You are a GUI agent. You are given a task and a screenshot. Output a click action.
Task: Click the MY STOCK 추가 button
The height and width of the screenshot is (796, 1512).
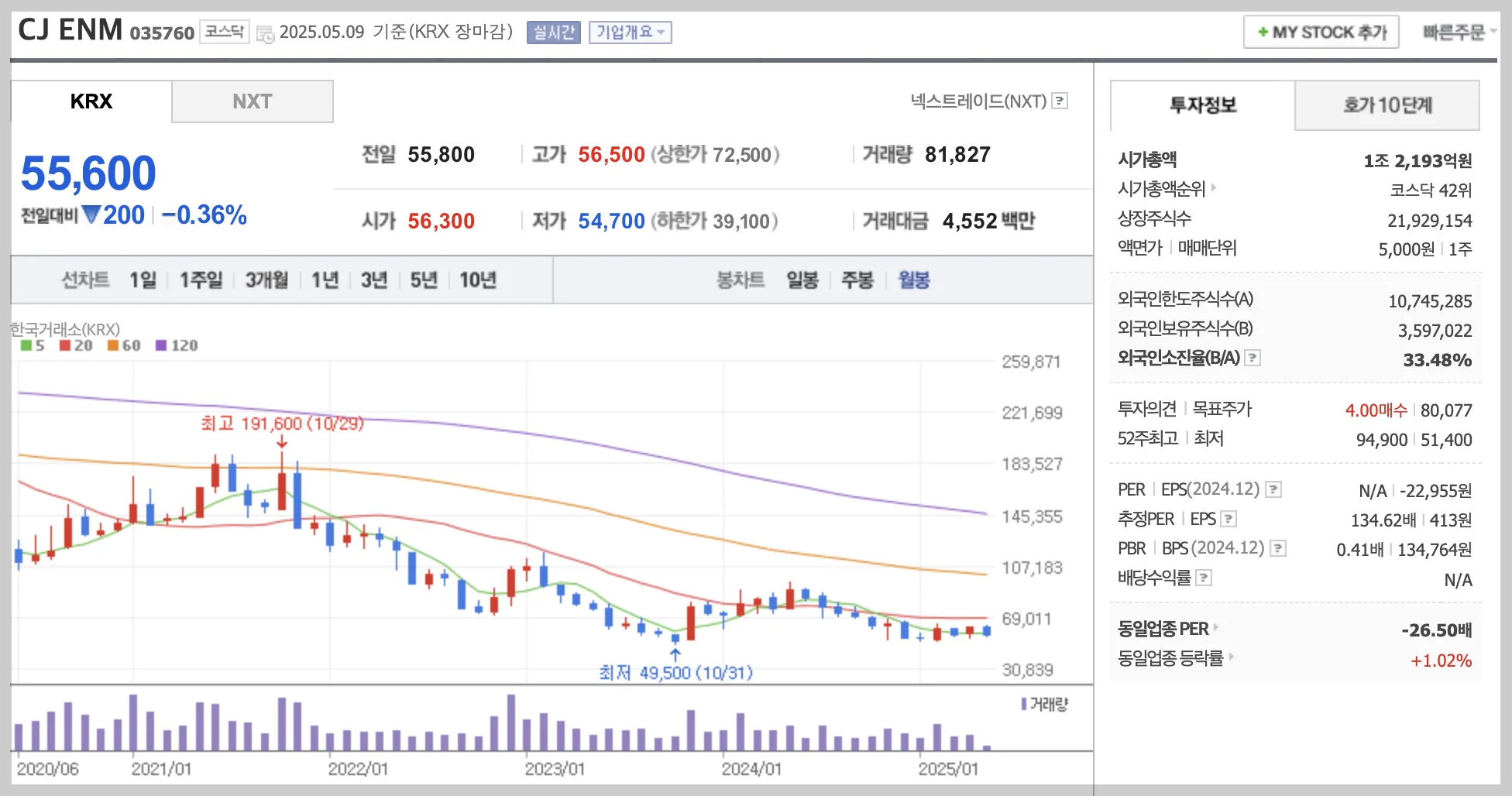[1321, 32]
